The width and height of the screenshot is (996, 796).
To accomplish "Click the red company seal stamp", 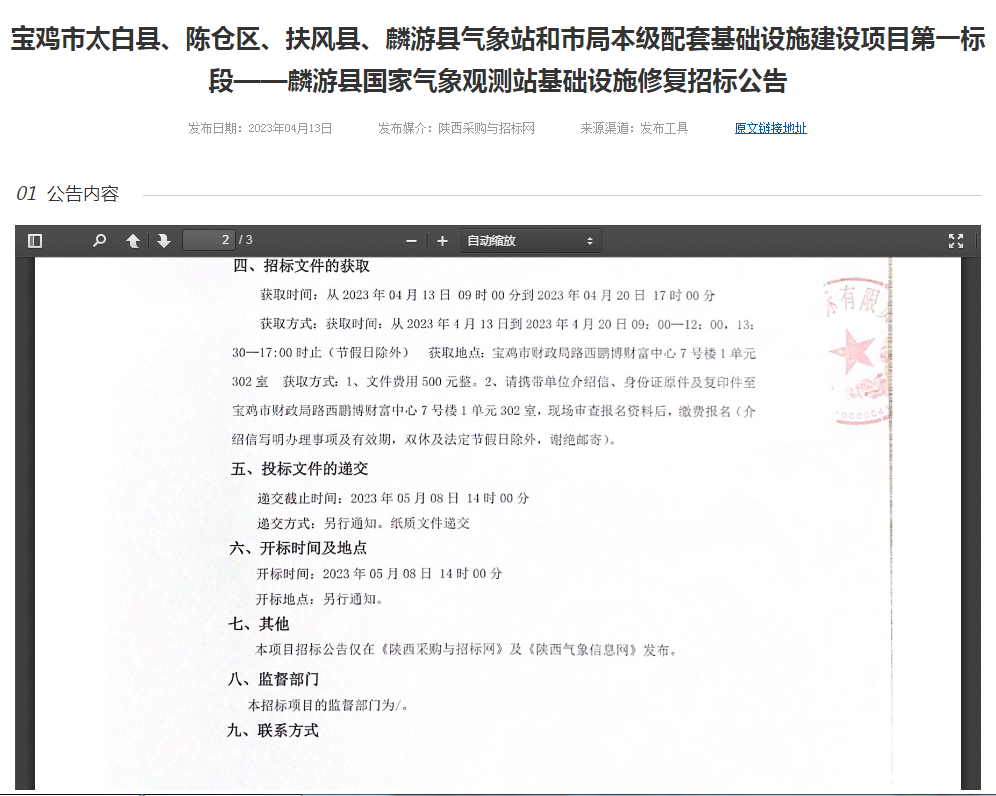I will (x=857, y=351).
